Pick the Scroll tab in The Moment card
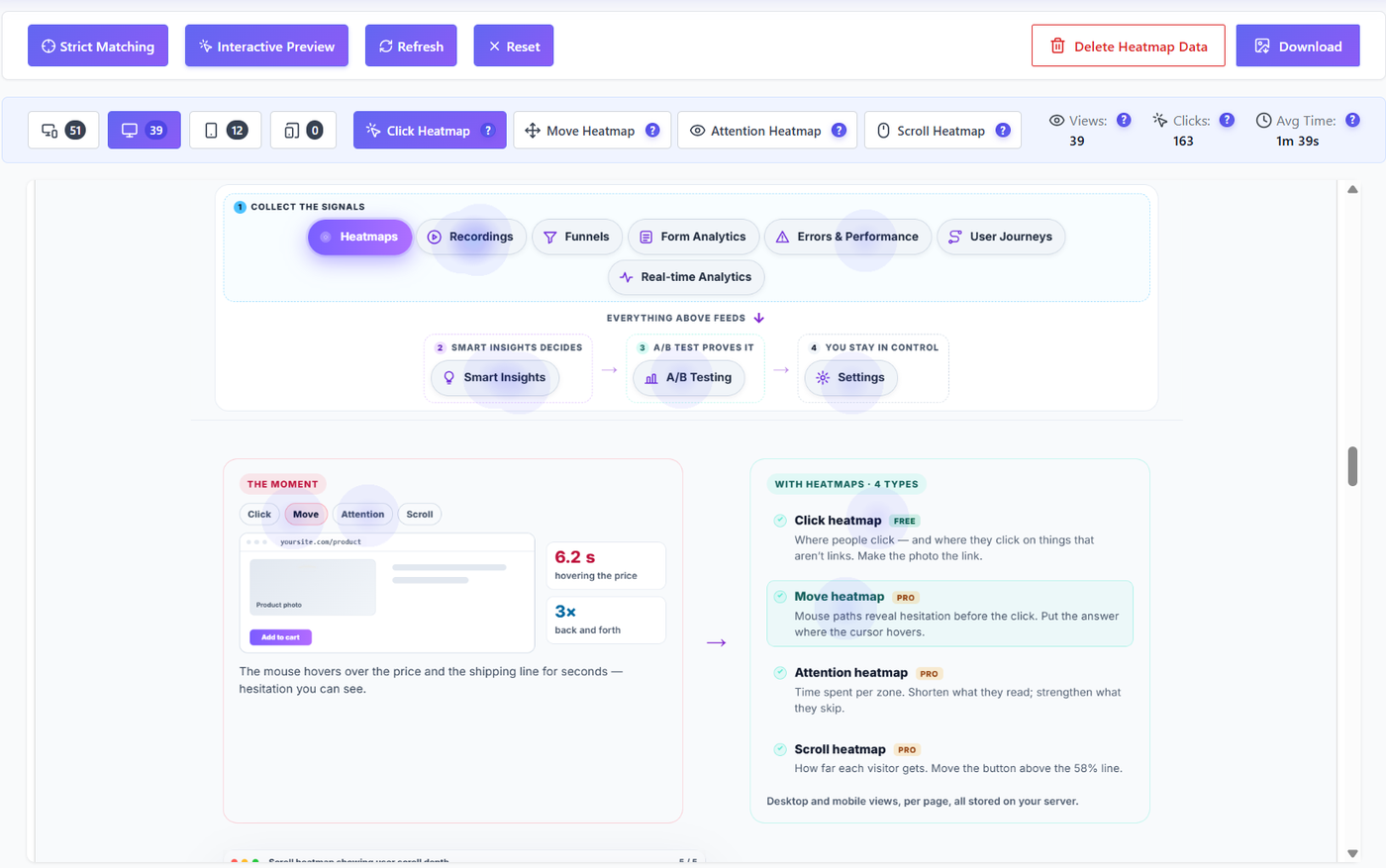Viewport: 1386px width, 868px height. coord(420,515)
